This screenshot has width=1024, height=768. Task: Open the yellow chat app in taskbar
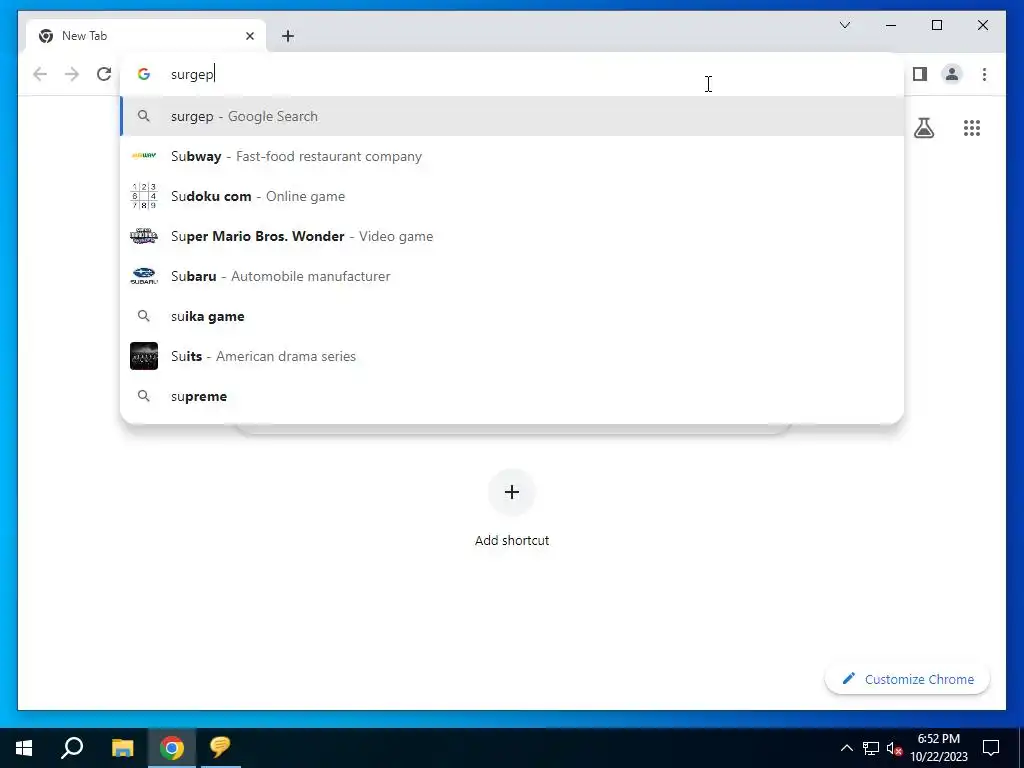(x=220, y=748)
